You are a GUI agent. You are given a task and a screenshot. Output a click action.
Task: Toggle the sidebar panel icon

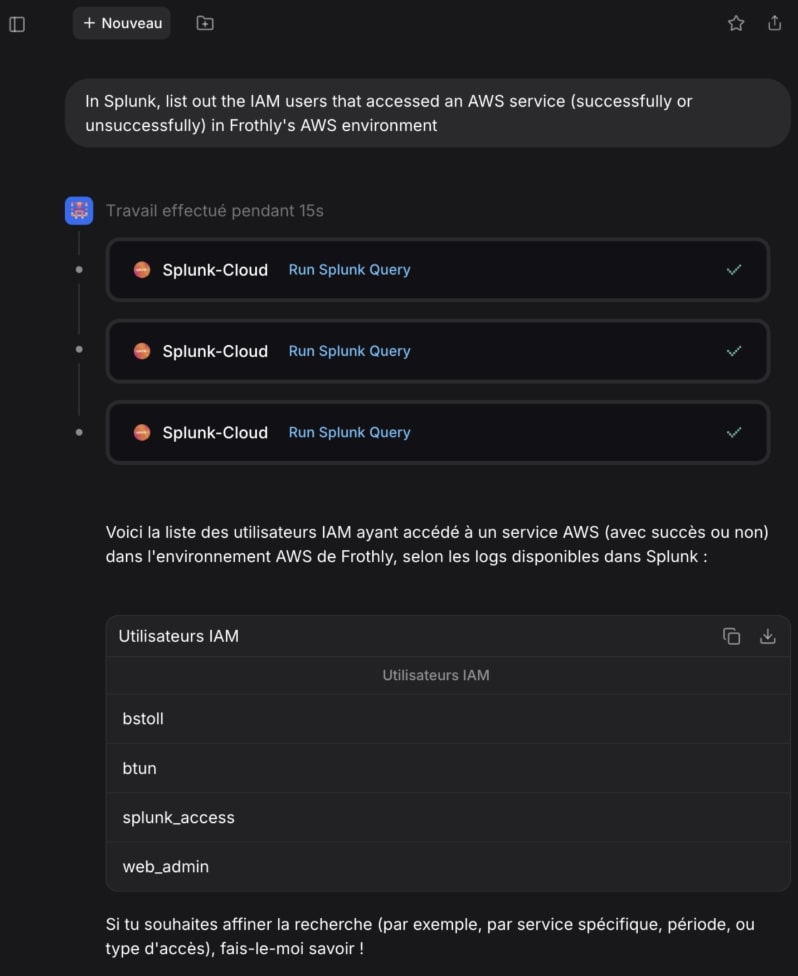17,24
